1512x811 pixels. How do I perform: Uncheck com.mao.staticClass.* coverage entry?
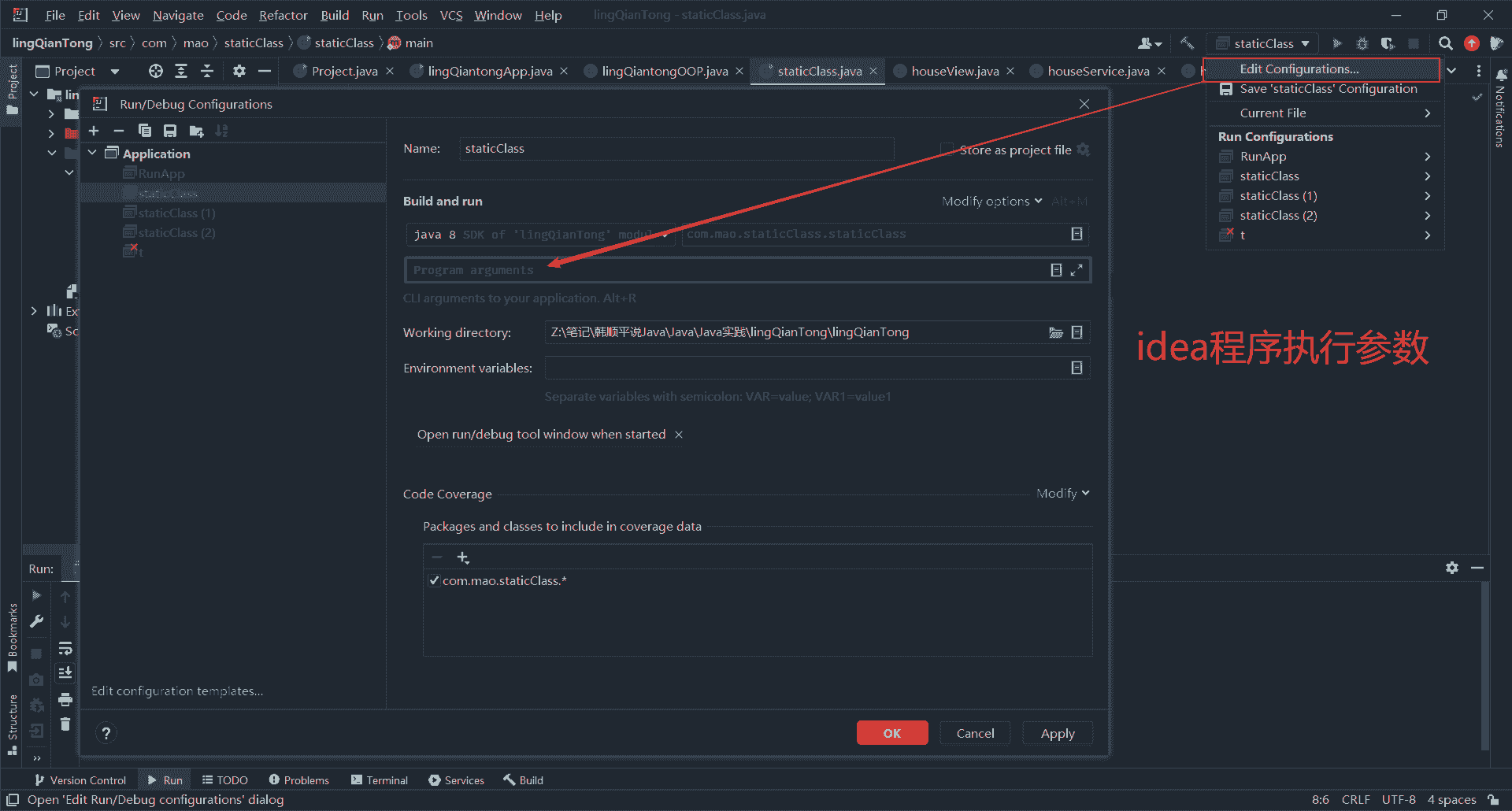(x=434, y=581)
